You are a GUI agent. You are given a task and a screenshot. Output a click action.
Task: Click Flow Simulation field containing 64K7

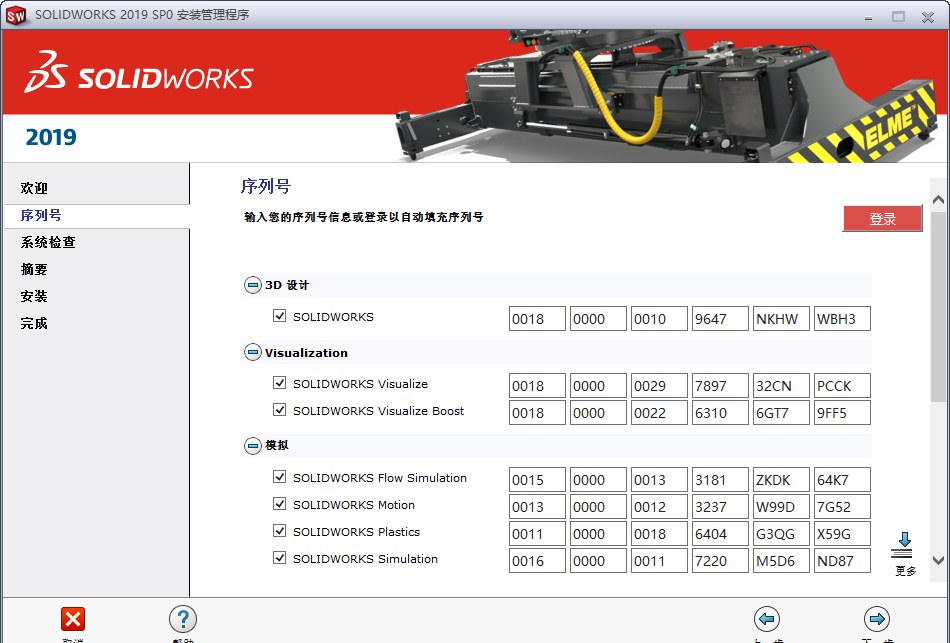pos(842,480)
